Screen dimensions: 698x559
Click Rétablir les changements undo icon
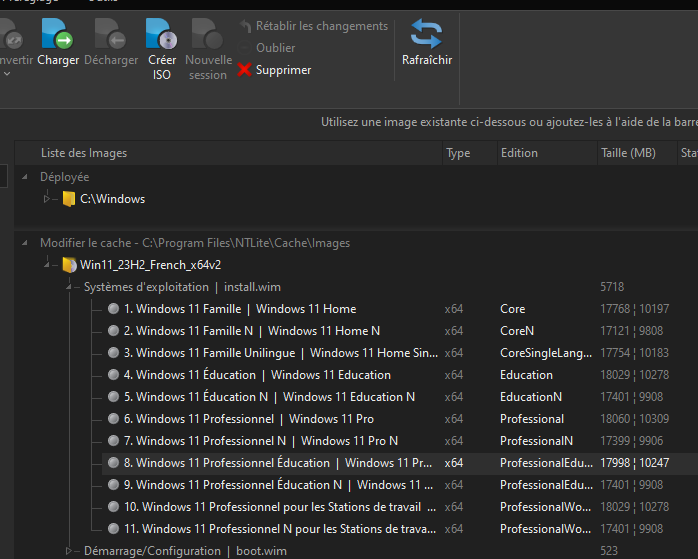pyautogui.click(x=245, y=26)
